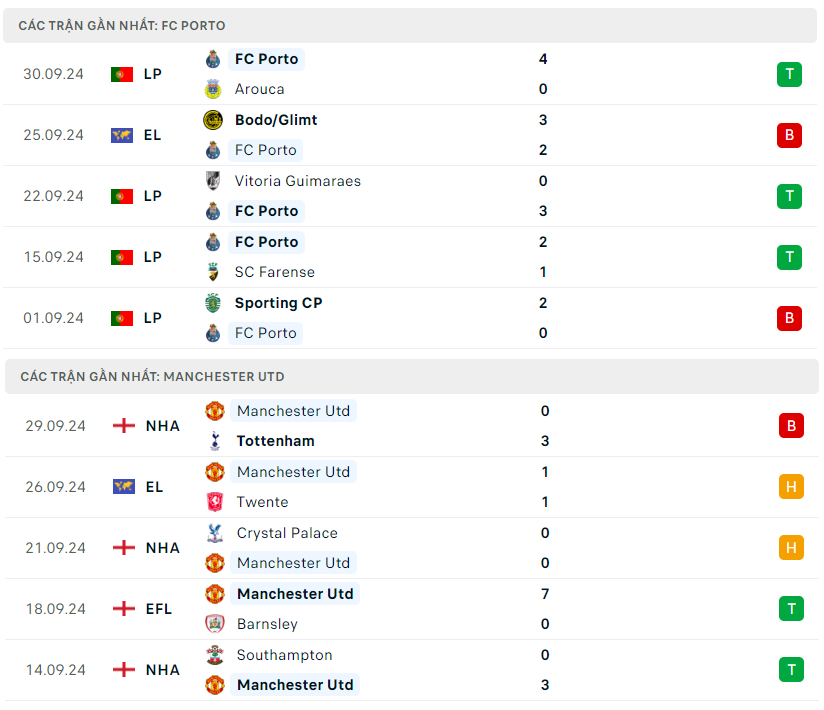The height and width of the screenshot is (710, 824).
Task: Click the Arouca club crest icon
Action: coord(212,89)
